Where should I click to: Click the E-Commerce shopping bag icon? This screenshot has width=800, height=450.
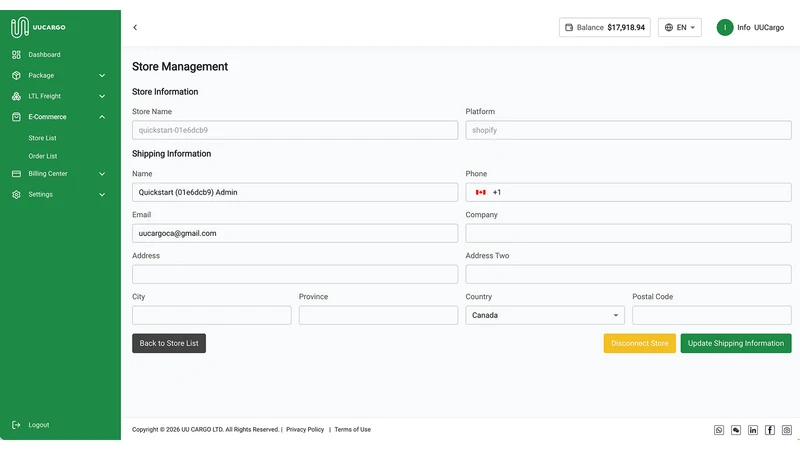[x=16, y=117]
